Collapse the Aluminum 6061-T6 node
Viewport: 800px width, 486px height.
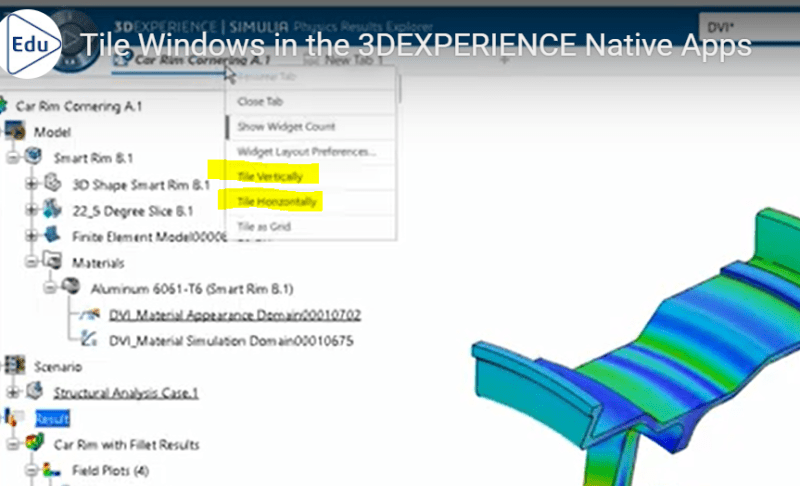click(49, 288)
